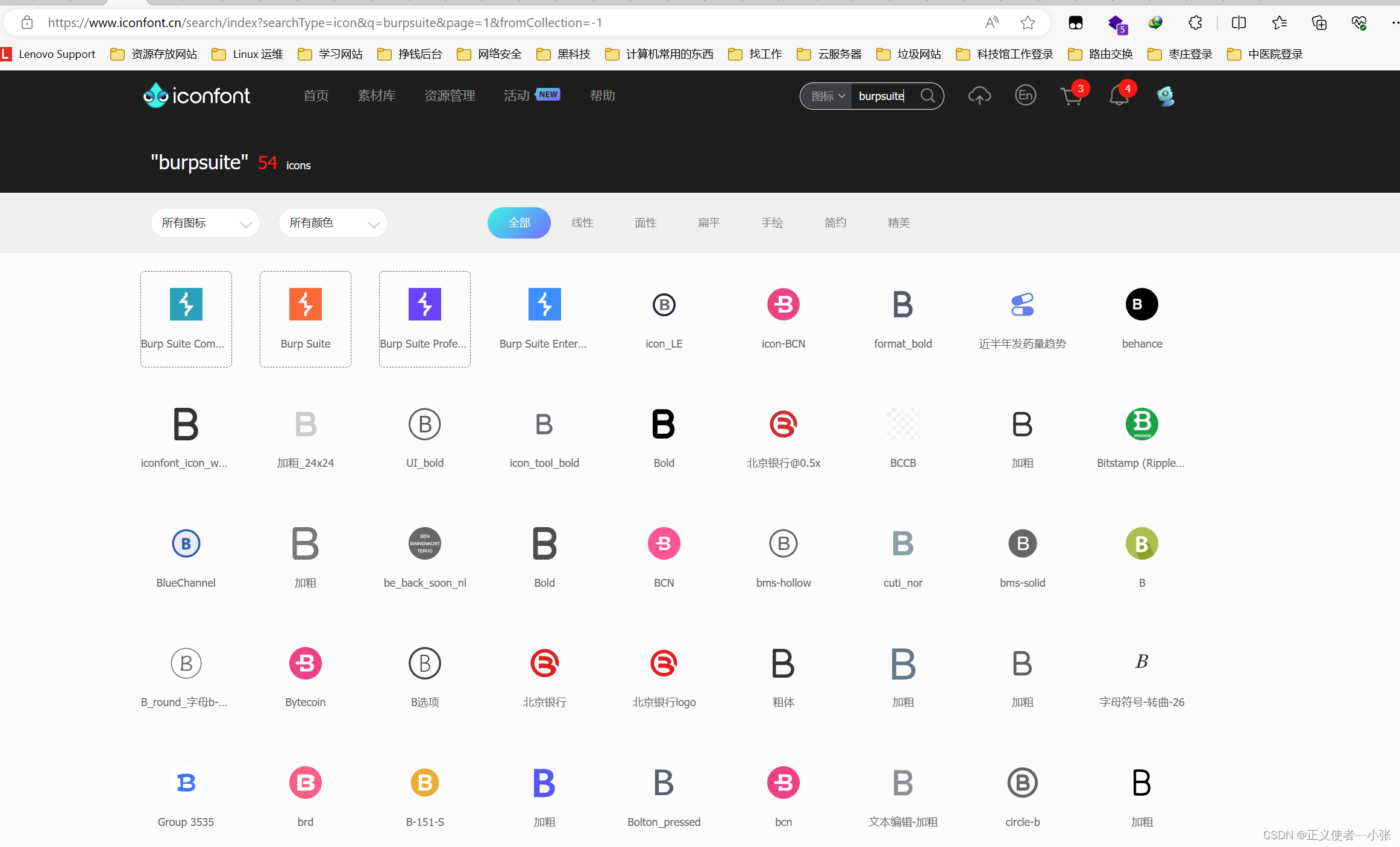Open the format_bold icon
This screenshot has height=847, width=1400.
tap(903, 304)
